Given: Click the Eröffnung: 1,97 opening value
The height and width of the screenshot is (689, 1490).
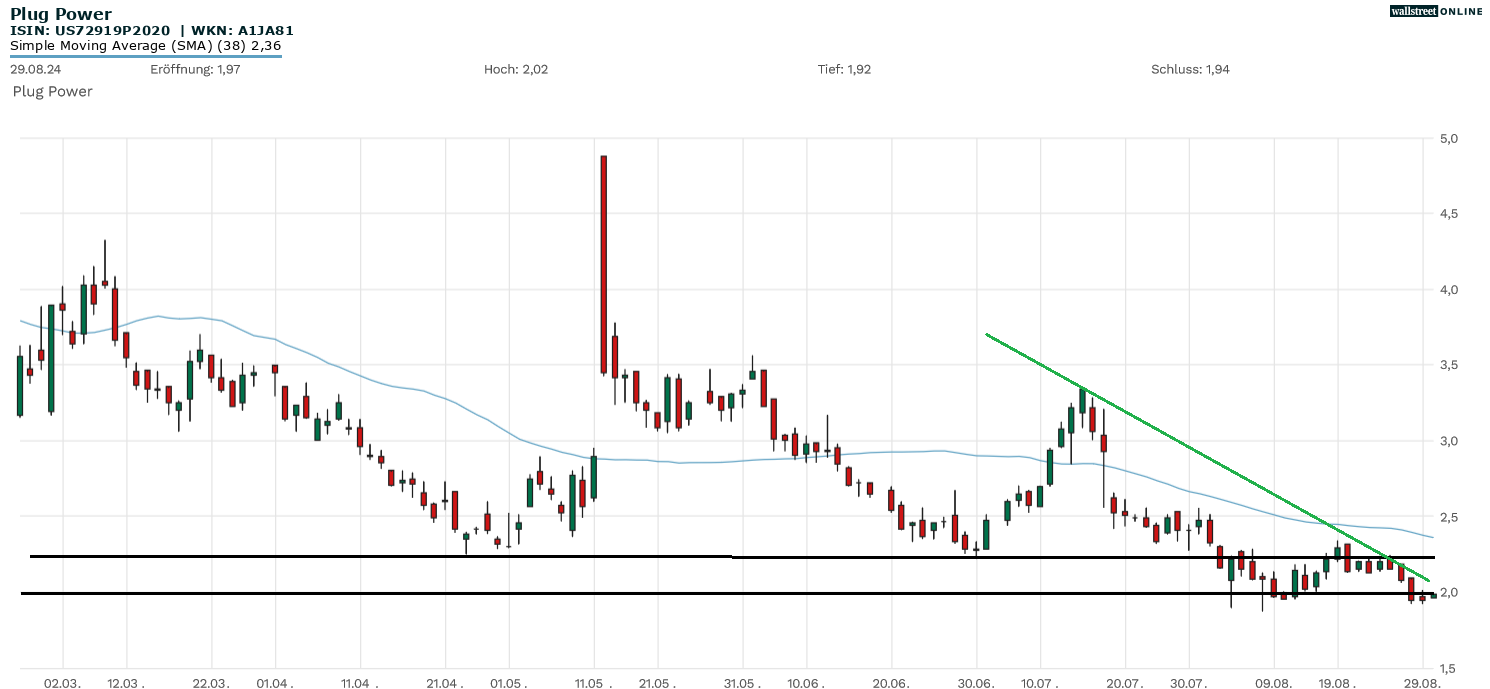Looking at the screenshot, I should 196,69.
